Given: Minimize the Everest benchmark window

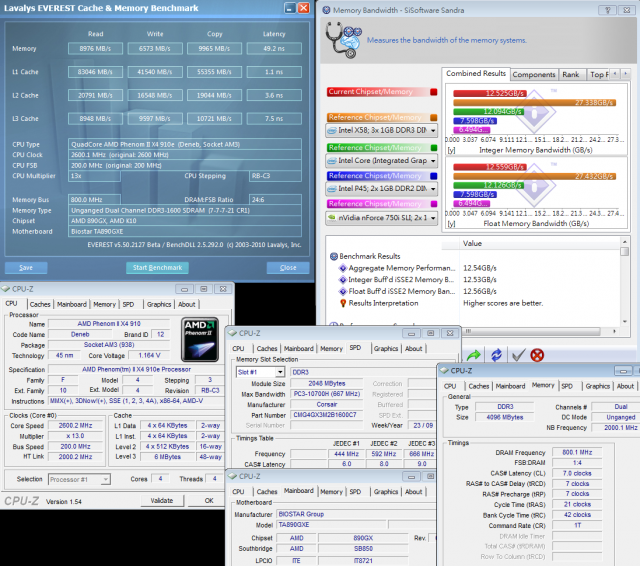Looking at the screenshot, I should pos(290,8).
